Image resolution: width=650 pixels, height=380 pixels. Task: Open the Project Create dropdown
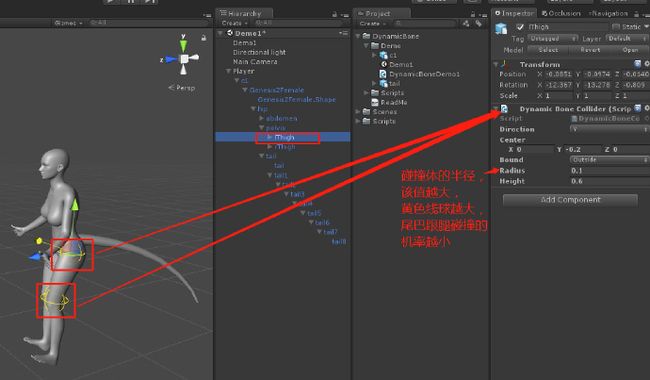(x=372, y=24)
